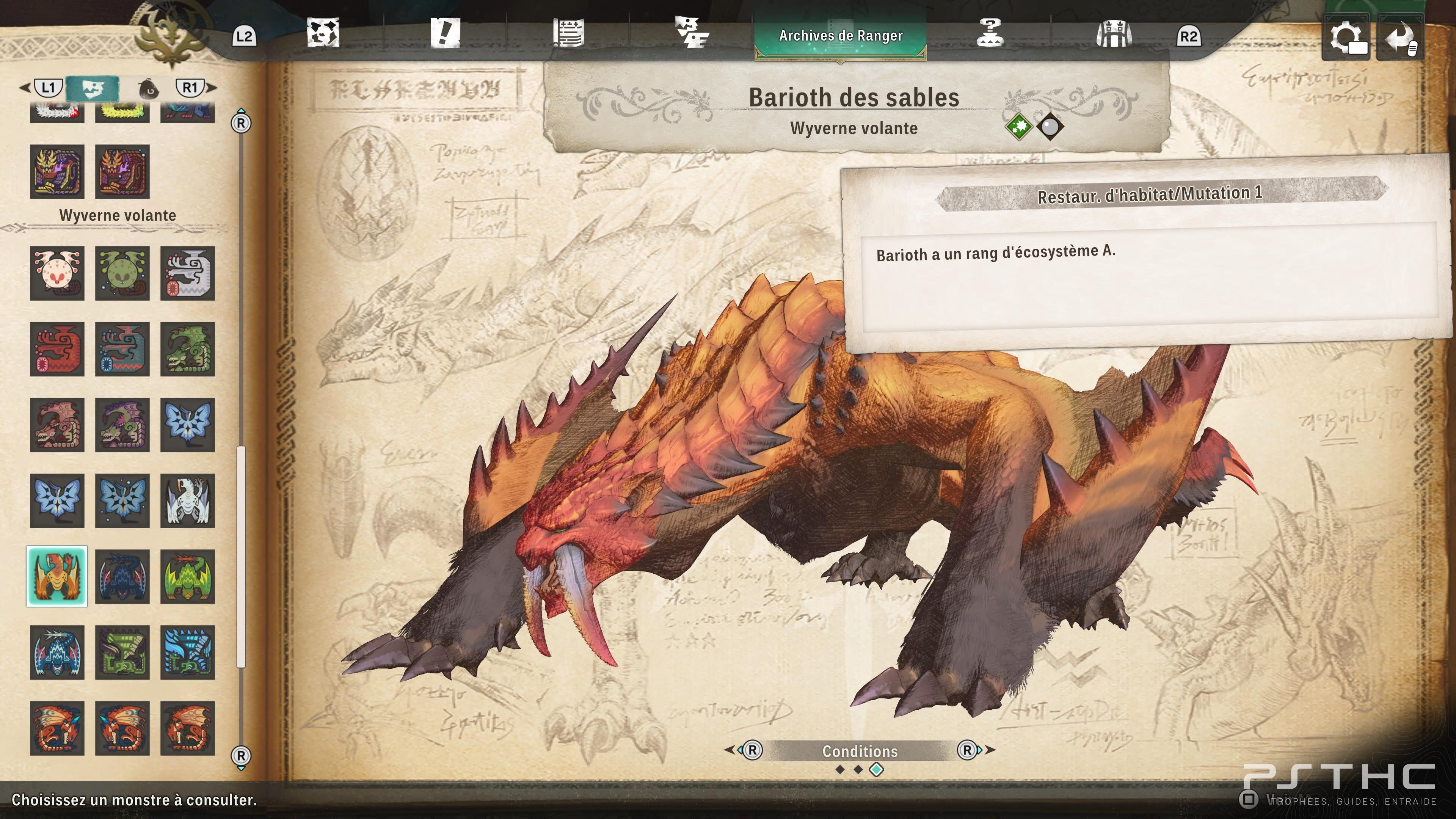Select the teal-blue Khezu variant icon
Image resolution: width=1456 pixels, height=819 pixels.
pos(122,349)
